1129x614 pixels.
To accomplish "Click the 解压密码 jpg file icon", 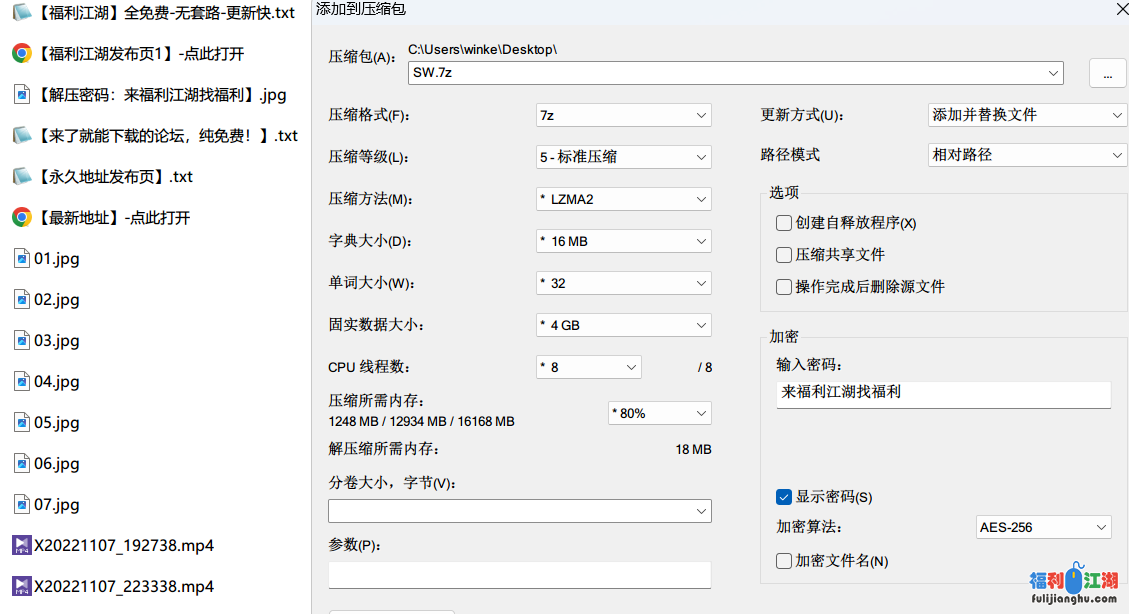I will (21, 94).
